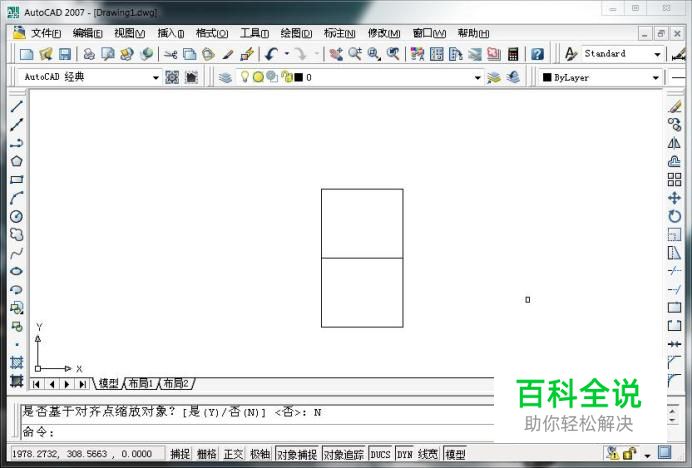Click the coordinates readout 1978.2732, 308.5663
692x468 pixels.
coord(82,454)
